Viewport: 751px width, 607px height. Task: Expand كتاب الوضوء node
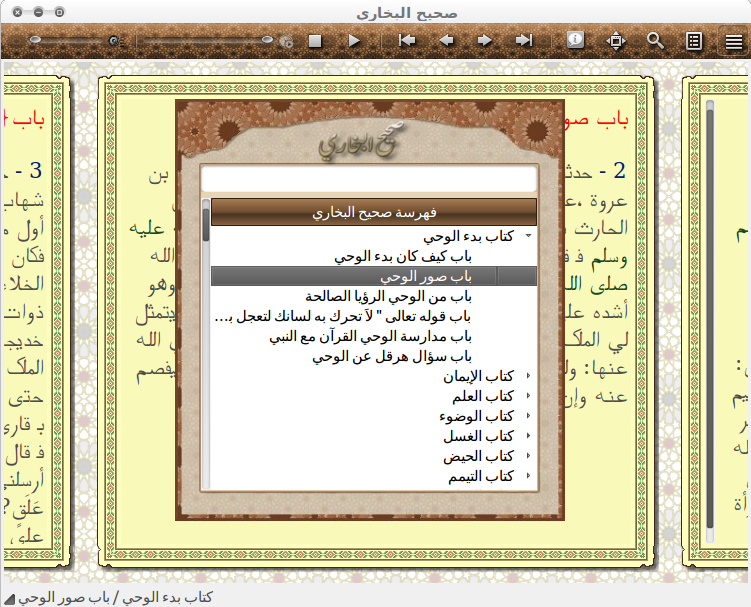pos(528,416)
